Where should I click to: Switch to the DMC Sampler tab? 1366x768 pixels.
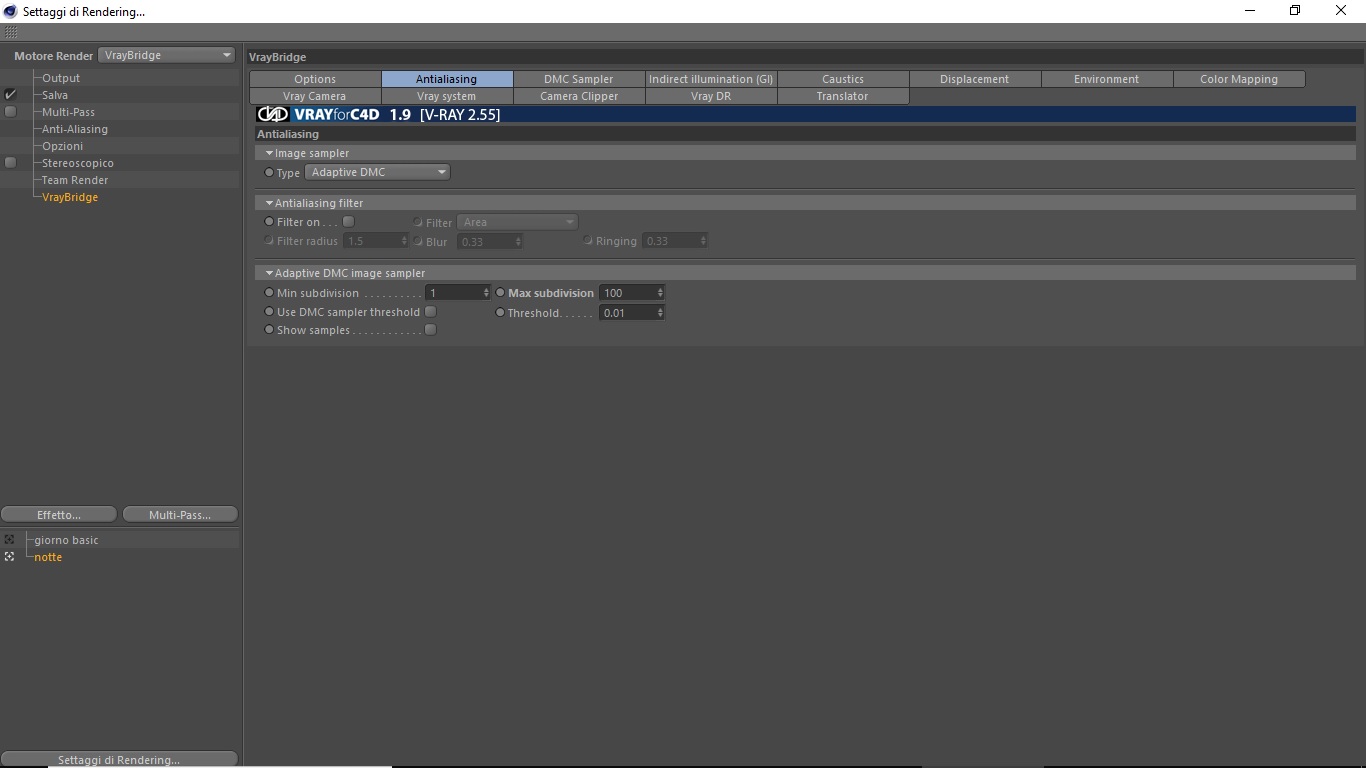point(579,79)
